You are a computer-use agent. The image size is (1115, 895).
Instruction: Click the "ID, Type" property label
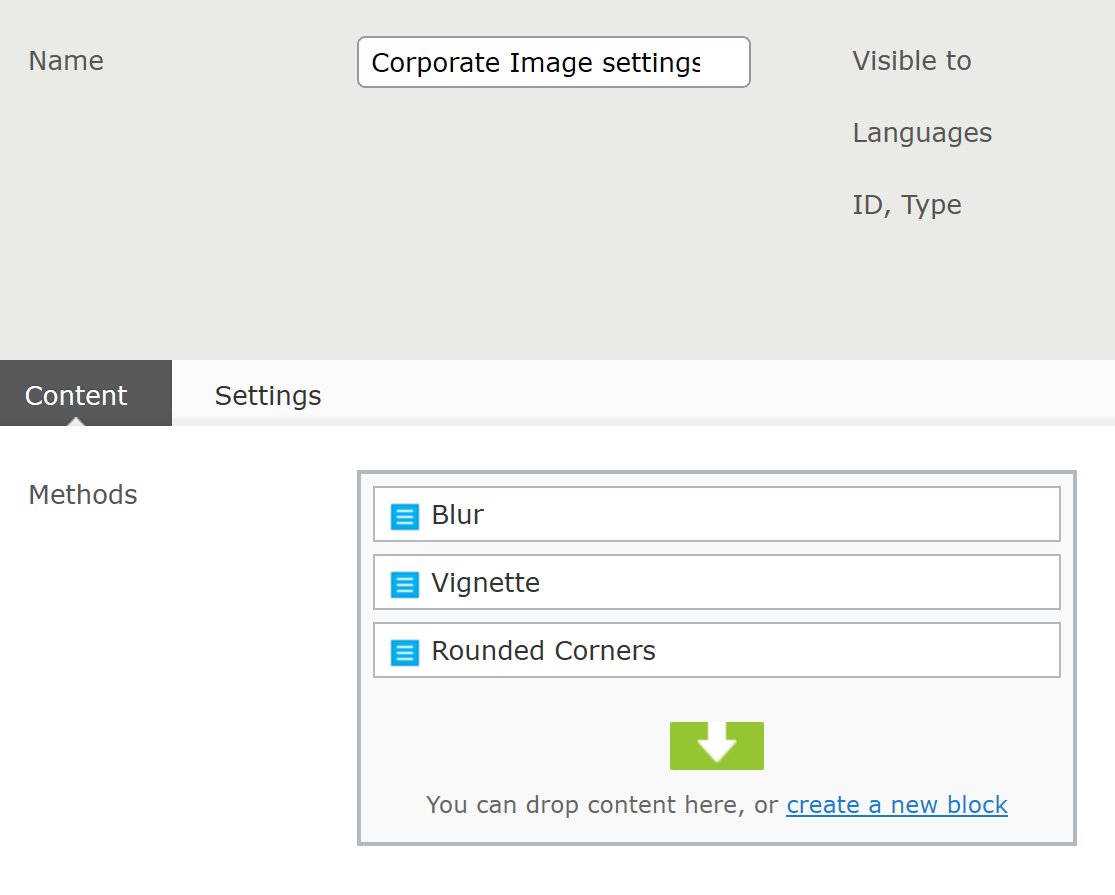point(906,205)
